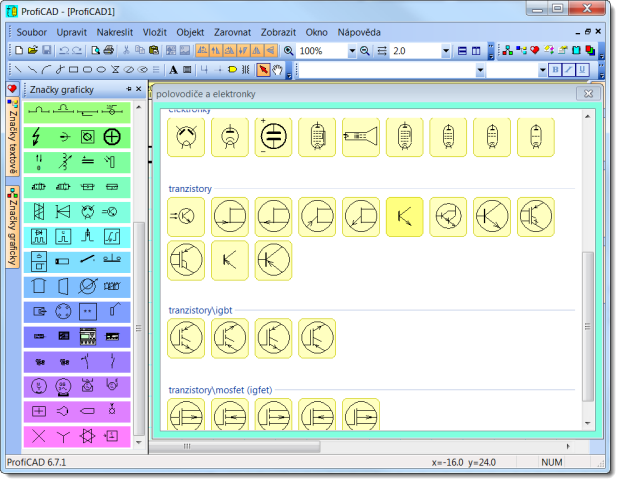This screenshot has height=483, width=620.
Task: Open favorites heart icon in toolbar
Action: [535, 50]
